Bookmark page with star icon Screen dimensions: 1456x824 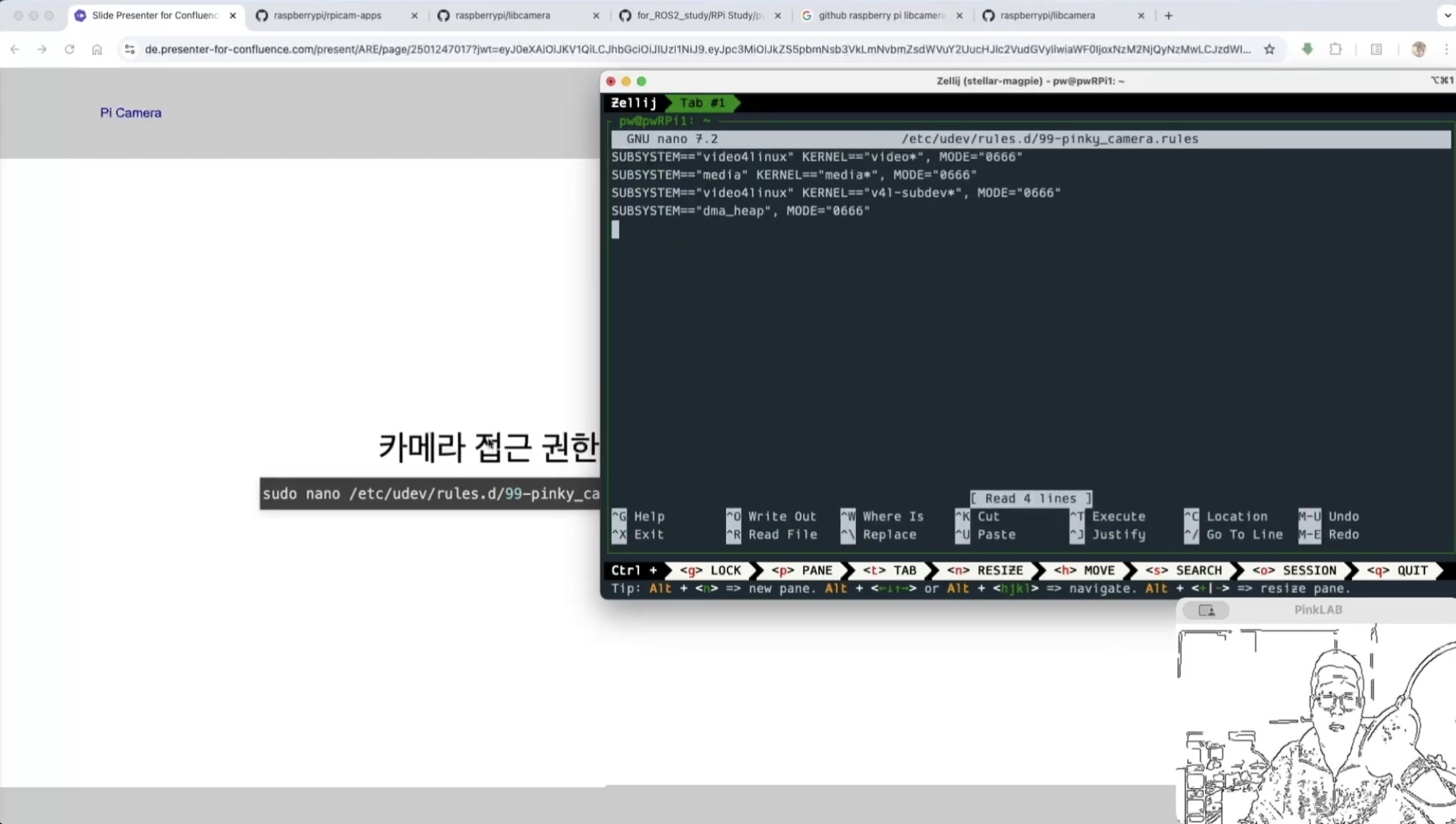1269,49
